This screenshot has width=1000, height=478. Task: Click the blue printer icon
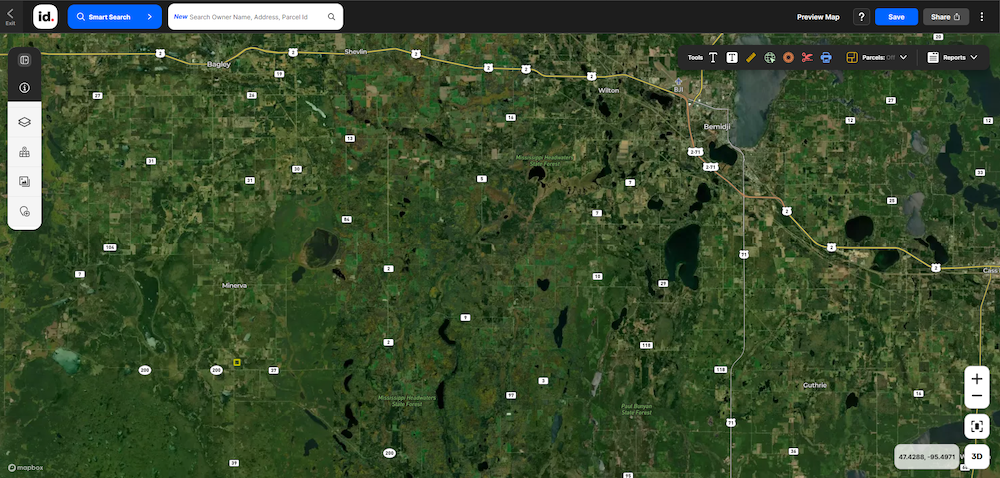pos(826,58)
